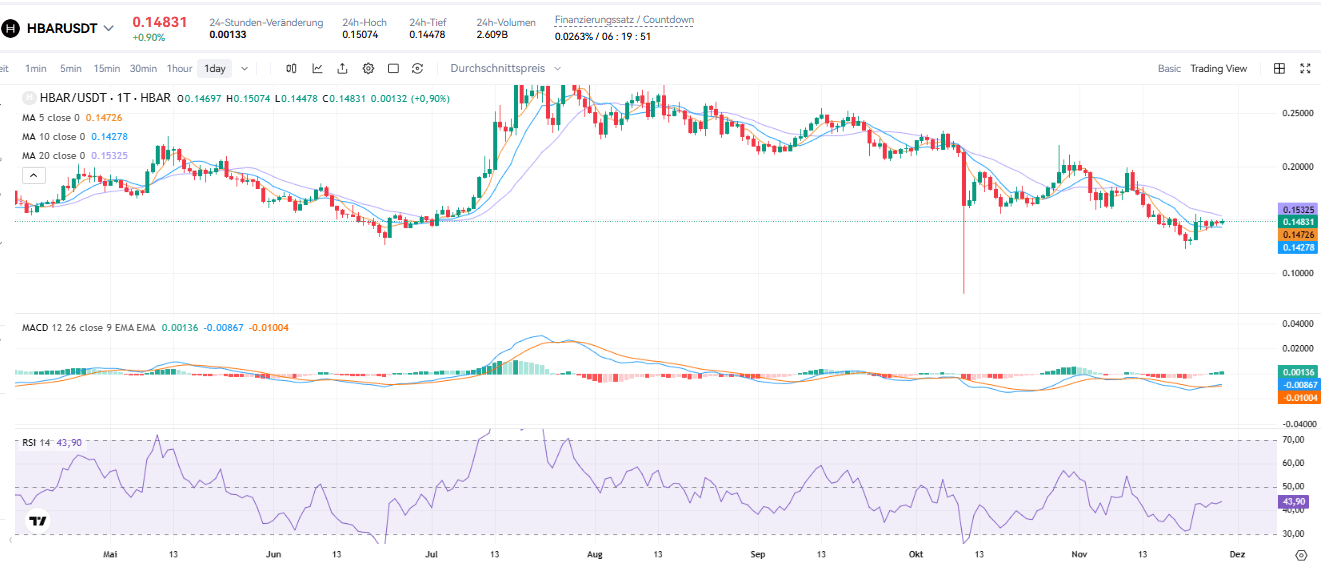Screen dimensions: 1321x570
Task: Switch to the Basic chart view
Action: click(1169, 69)
